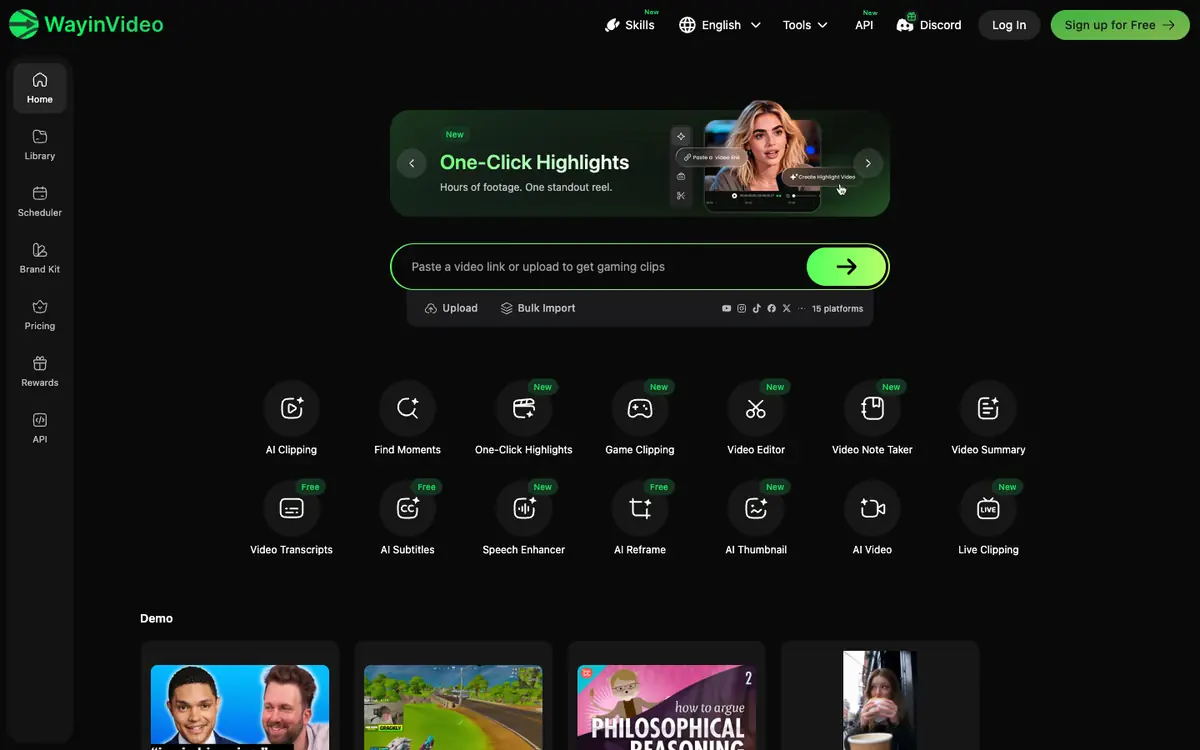1200x750 pixels.
Task: Click the Upload button
Action: click(x=451, y=308)
